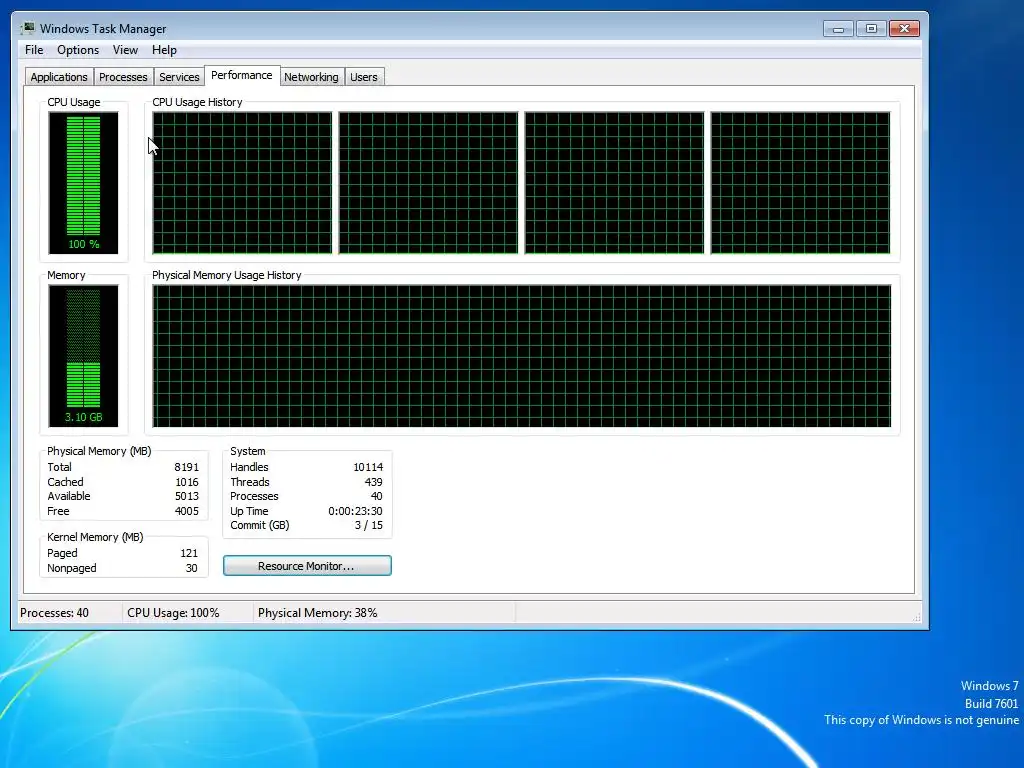Click the Handles value 10114
Viewport: 1024px width, 768px height.
click(368, 467)
